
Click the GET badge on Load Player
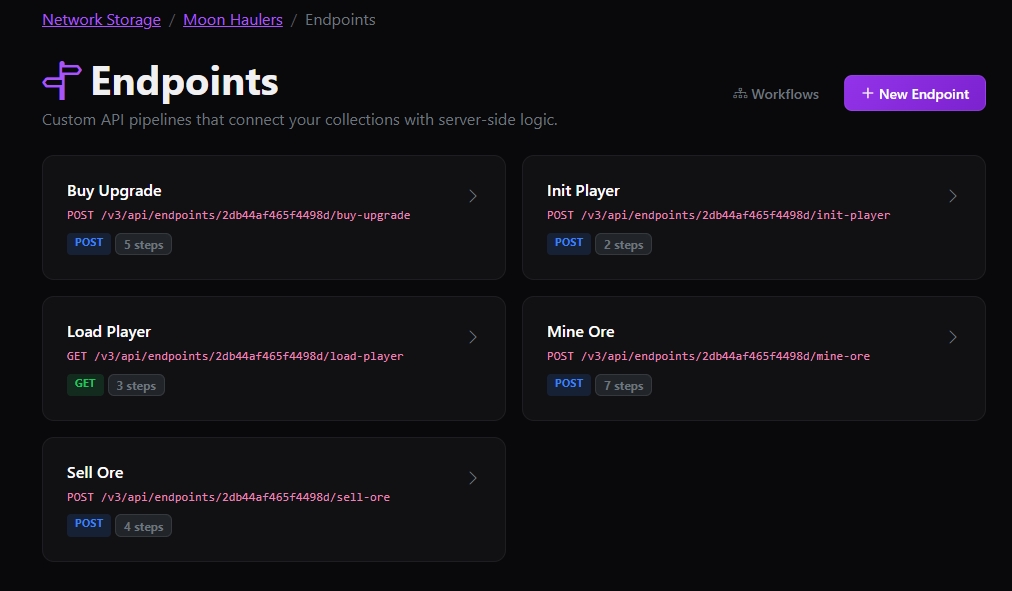(x=85, y=384)
